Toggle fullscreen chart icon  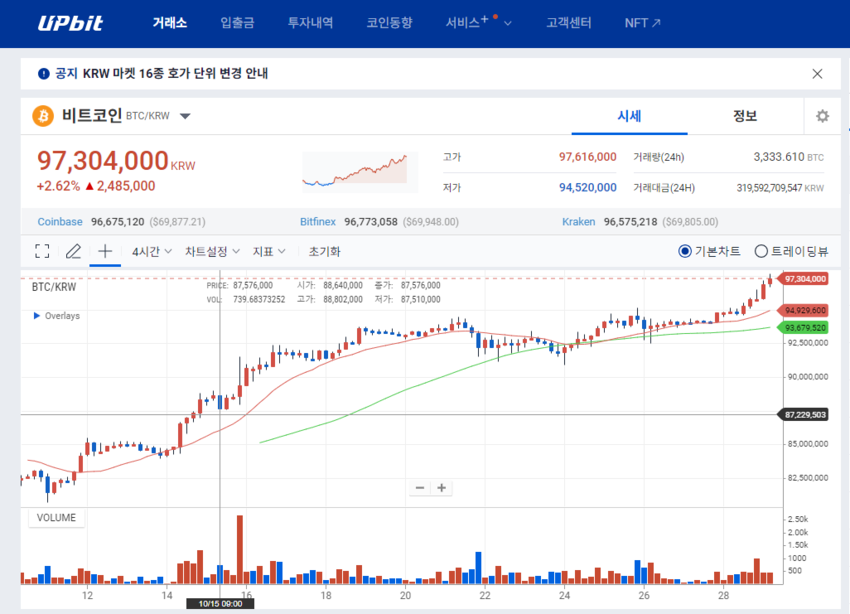[x=42, y=252]
